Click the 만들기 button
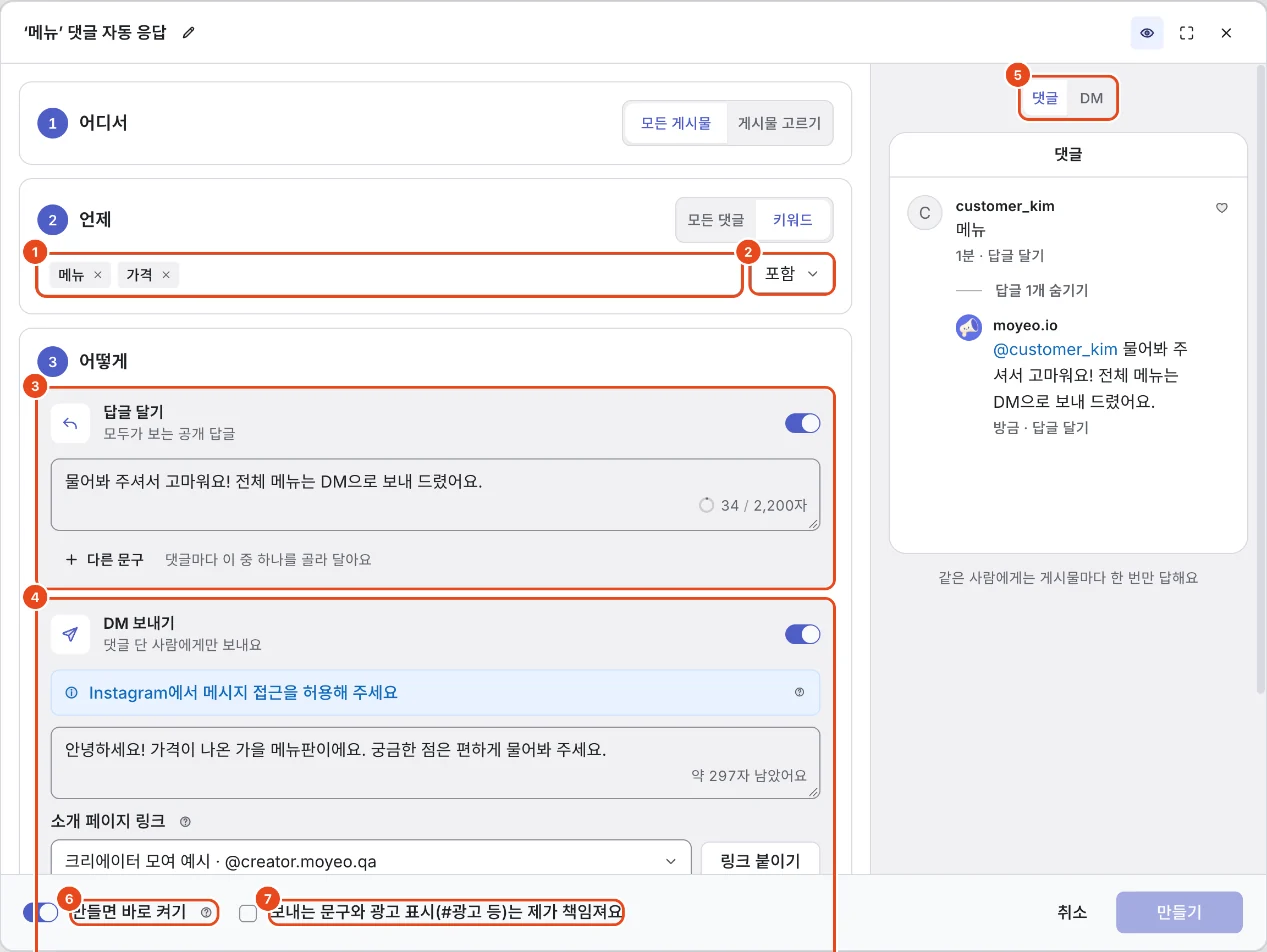The height and width of the screenshot is (952, 1267). [1179, 912]
